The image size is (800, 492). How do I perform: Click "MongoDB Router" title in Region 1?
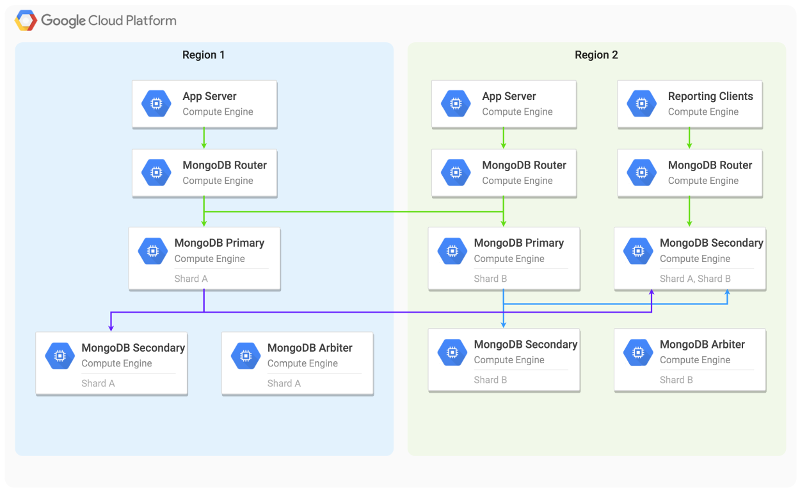(x=224, y=165)
